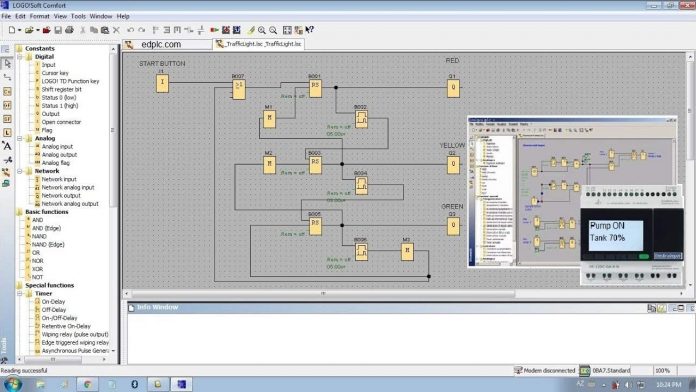Screen dimensions: 696x392
Task: Select the text annotation tool
Action: pos(7,146)
